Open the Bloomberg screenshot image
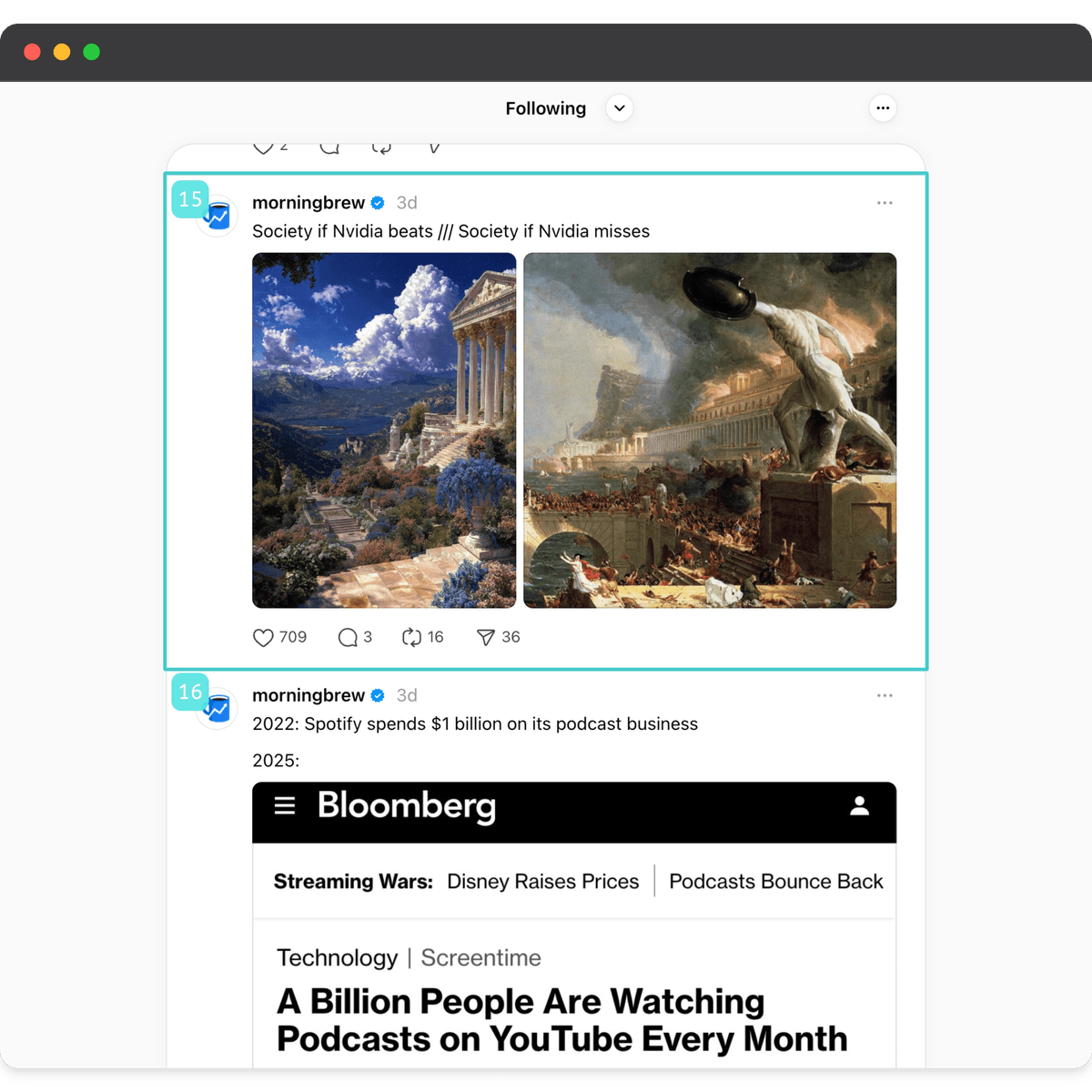Viewport: 1092px width, 1092px height. click(574, 925)
